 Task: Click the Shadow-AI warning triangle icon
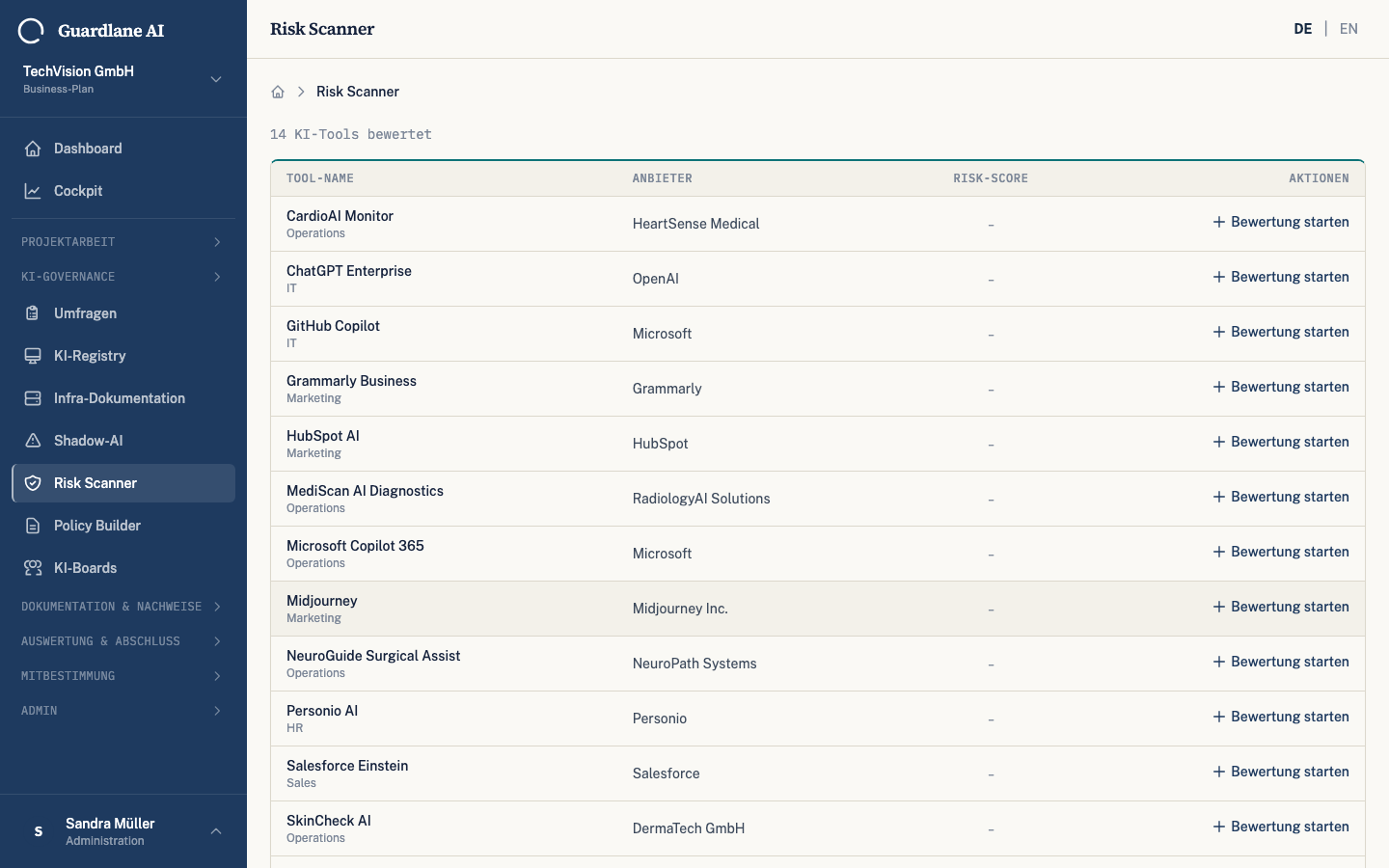pos(33,441)
